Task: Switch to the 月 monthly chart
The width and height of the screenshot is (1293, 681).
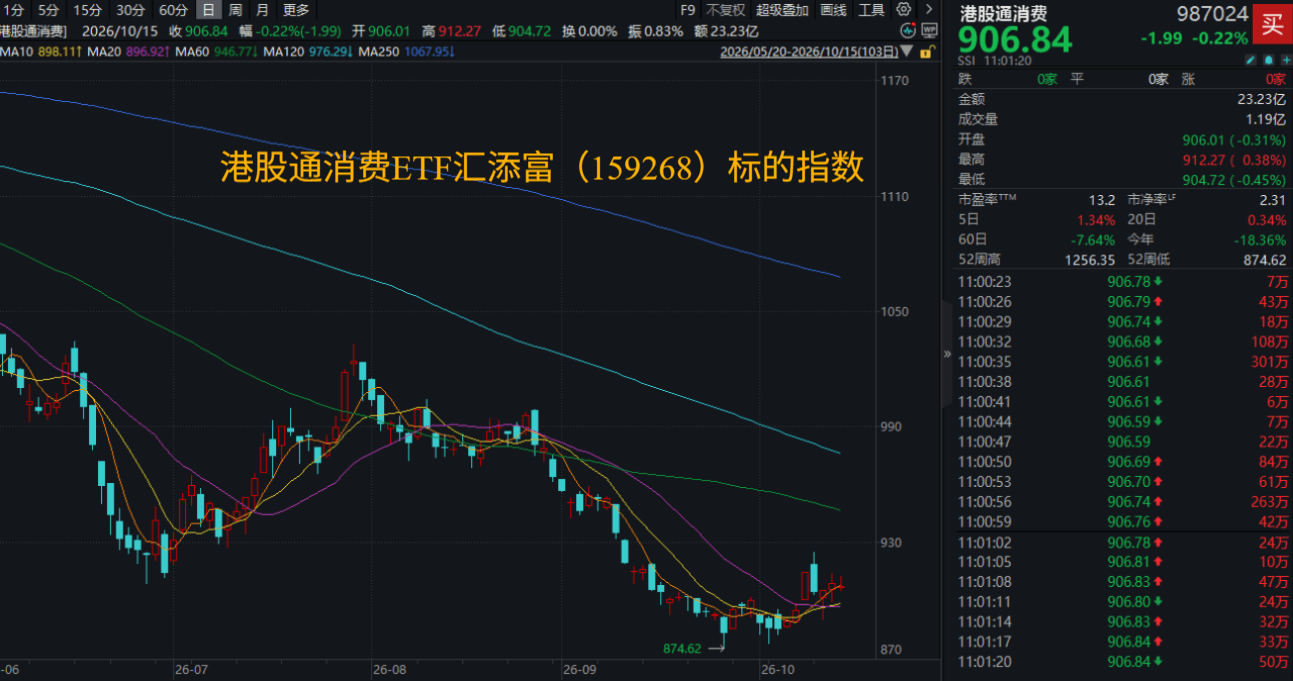Action: 262,10
